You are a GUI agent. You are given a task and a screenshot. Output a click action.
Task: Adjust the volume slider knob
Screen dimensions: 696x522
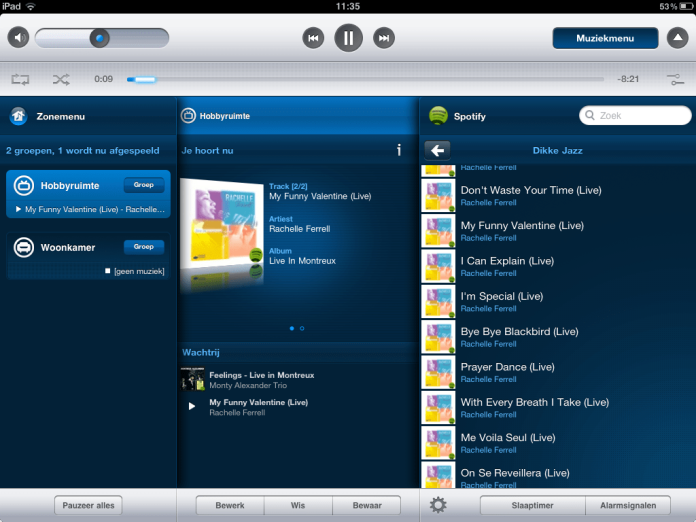[x=99, y=38]
